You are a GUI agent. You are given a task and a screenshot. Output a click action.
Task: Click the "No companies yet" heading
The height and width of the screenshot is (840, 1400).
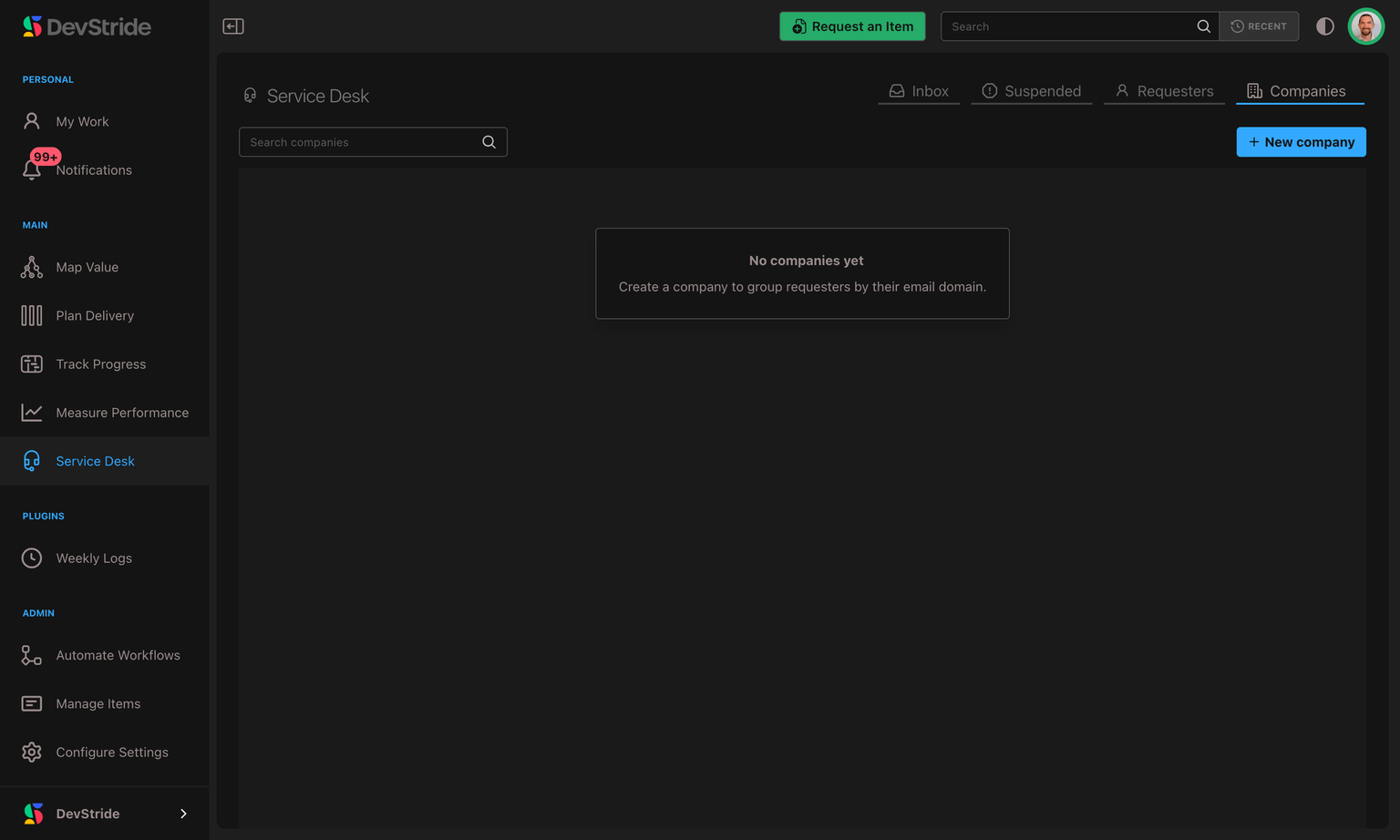[806, 261]
